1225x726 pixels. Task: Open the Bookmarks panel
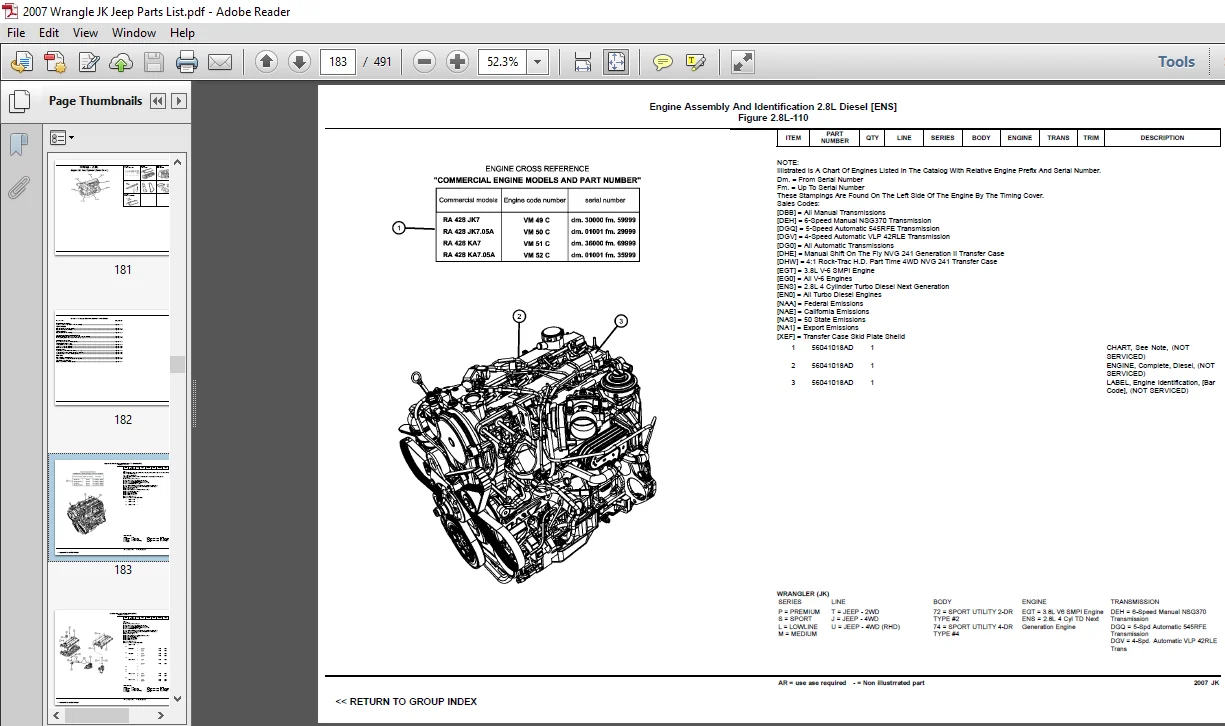(x=18, y=145)
